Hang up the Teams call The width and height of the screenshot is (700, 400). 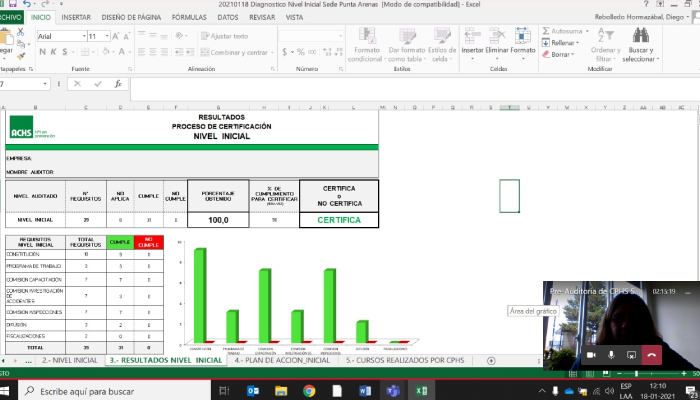[653, 354]
